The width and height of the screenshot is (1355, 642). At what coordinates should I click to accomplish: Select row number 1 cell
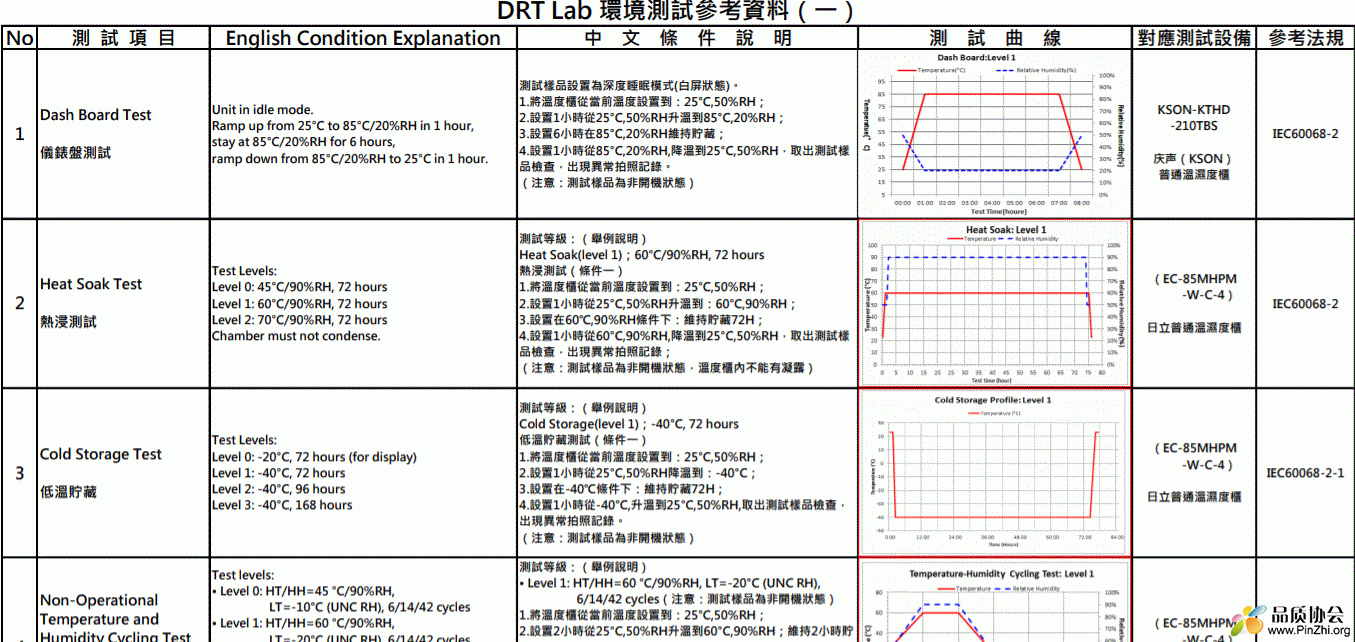pyautogui.click(x=19, y=134)
